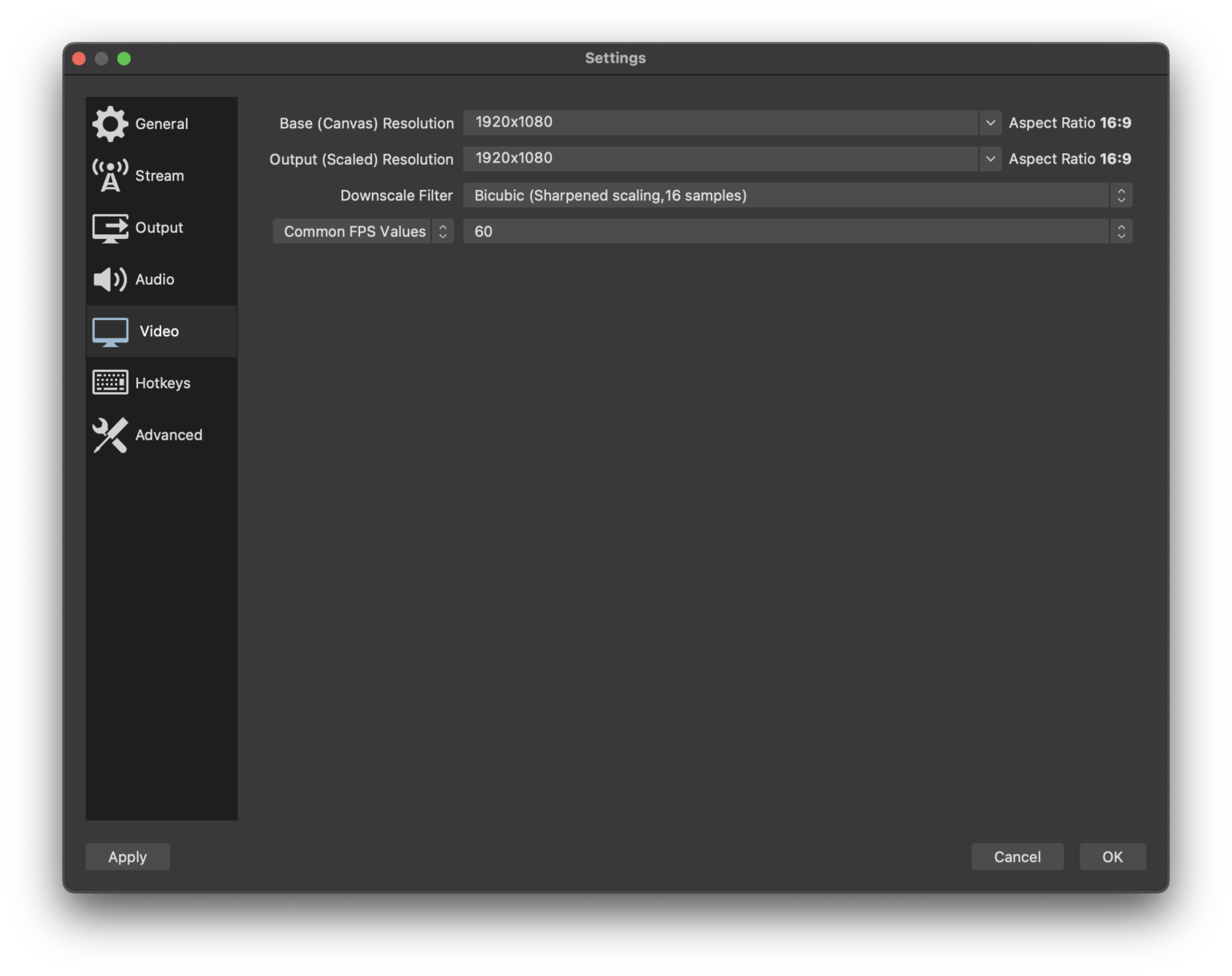Select the General settings gear icon
Screen dimensions: 1232x976
click(111, 124)
